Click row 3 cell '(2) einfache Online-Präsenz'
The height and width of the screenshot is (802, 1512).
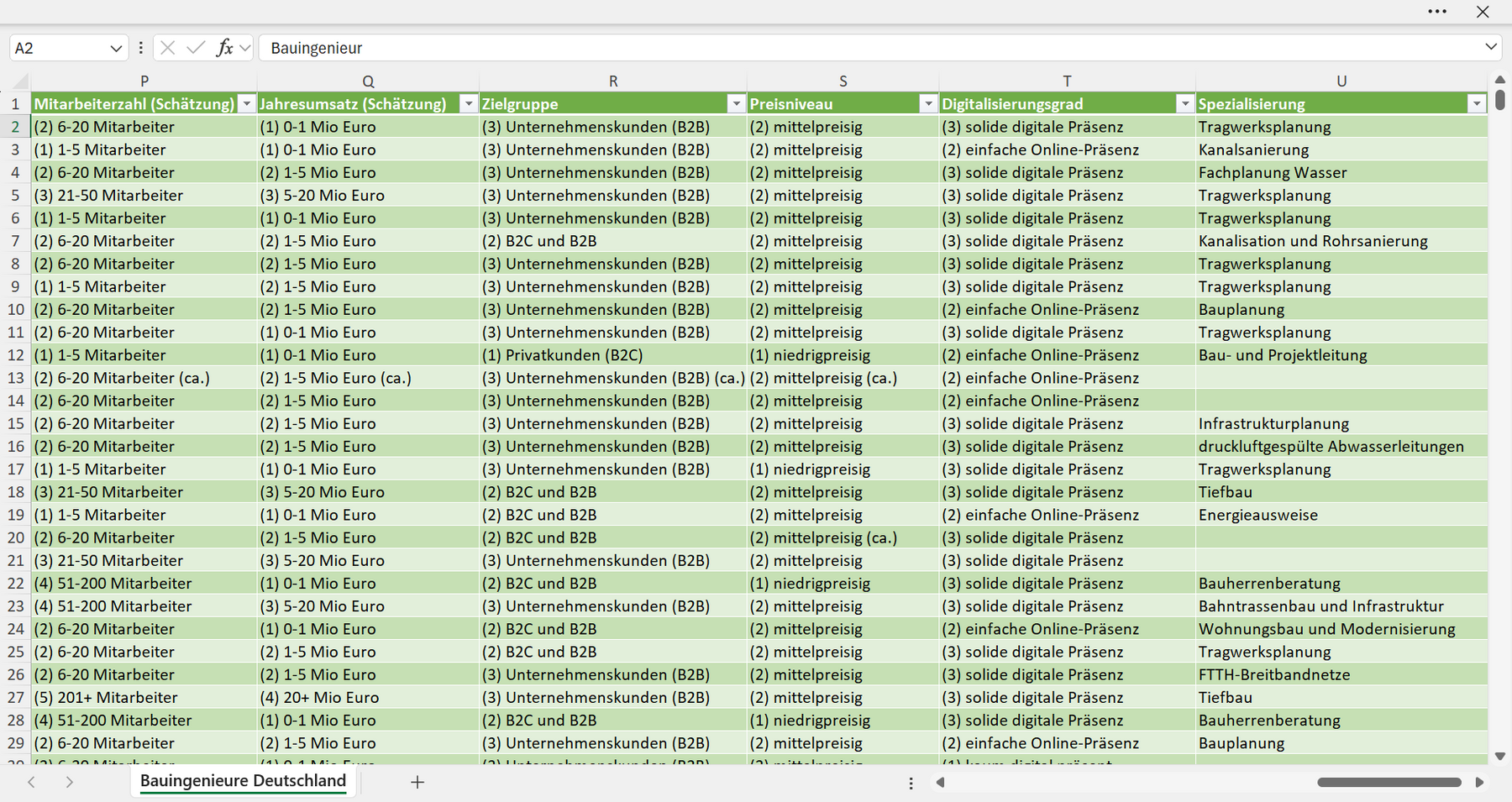click(x=1067, y=149)
